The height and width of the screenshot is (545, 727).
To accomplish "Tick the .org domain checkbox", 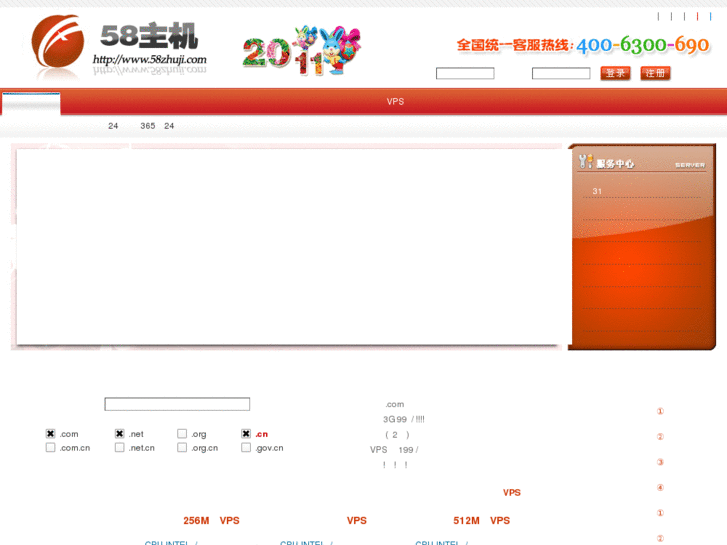I will pyautogui.click(x=182, y=434).
